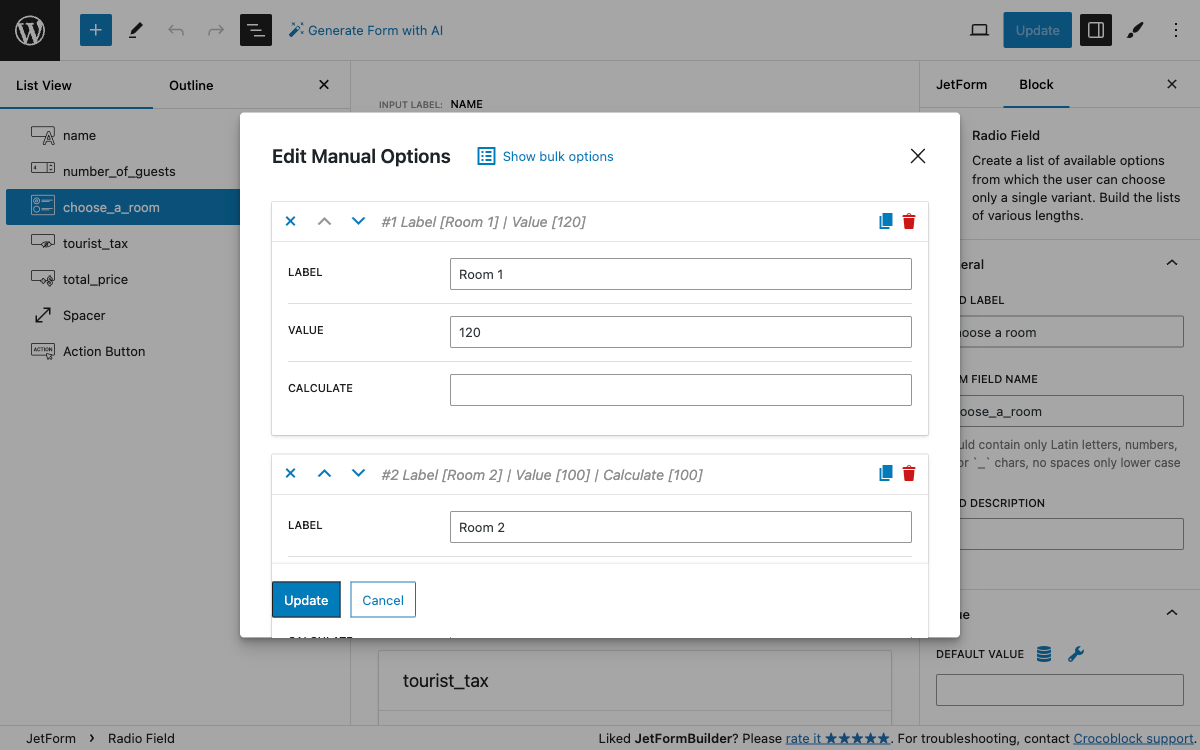Click the WordPress logo icon

(30, 30)
